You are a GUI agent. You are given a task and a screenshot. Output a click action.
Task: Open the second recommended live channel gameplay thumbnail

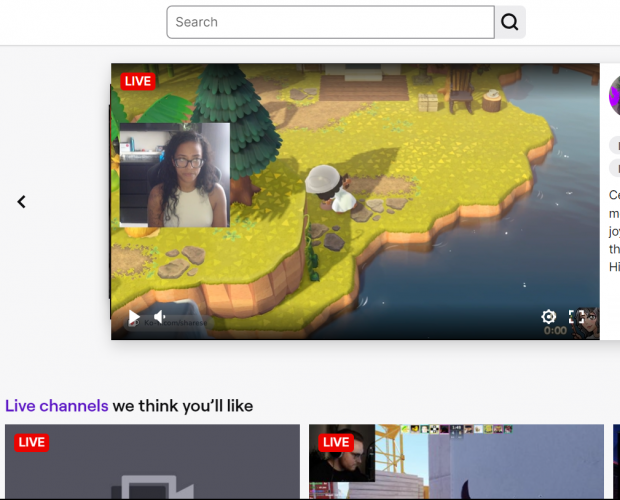tap(456, 462)
